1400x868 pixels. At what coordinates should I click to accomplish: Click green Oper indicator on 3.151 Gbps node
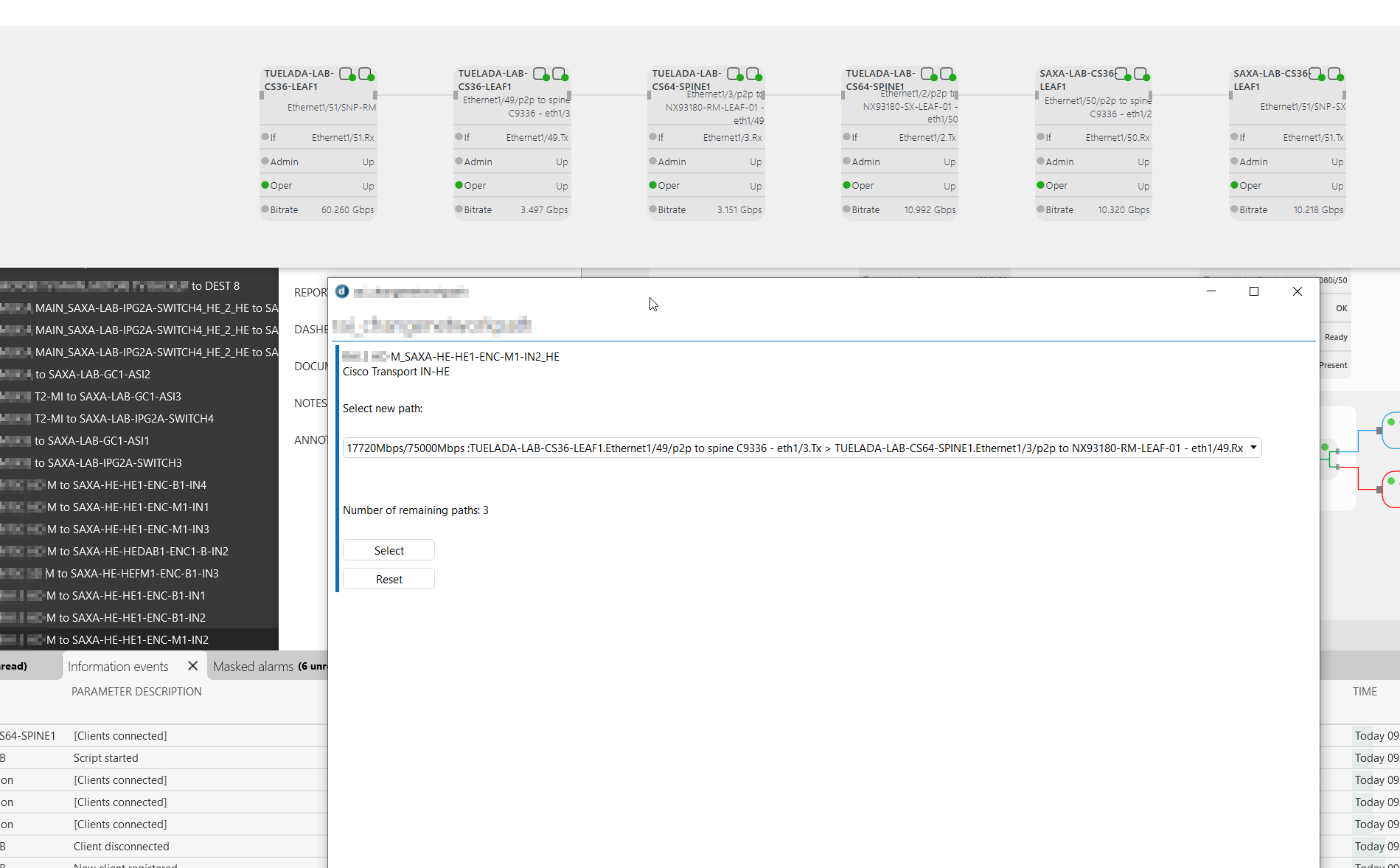tap(652, 185)
